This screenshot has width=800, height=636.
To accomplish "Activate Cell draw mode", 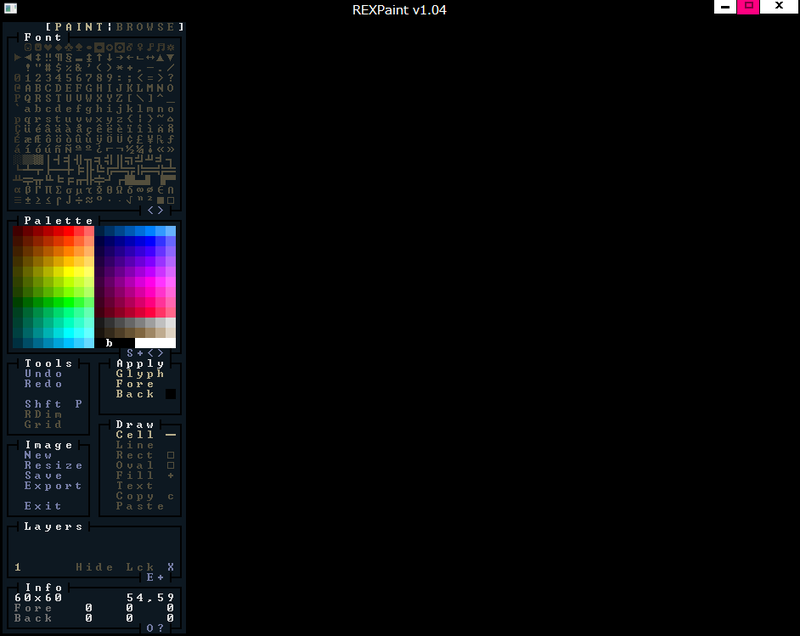I will tap(135, 435).
